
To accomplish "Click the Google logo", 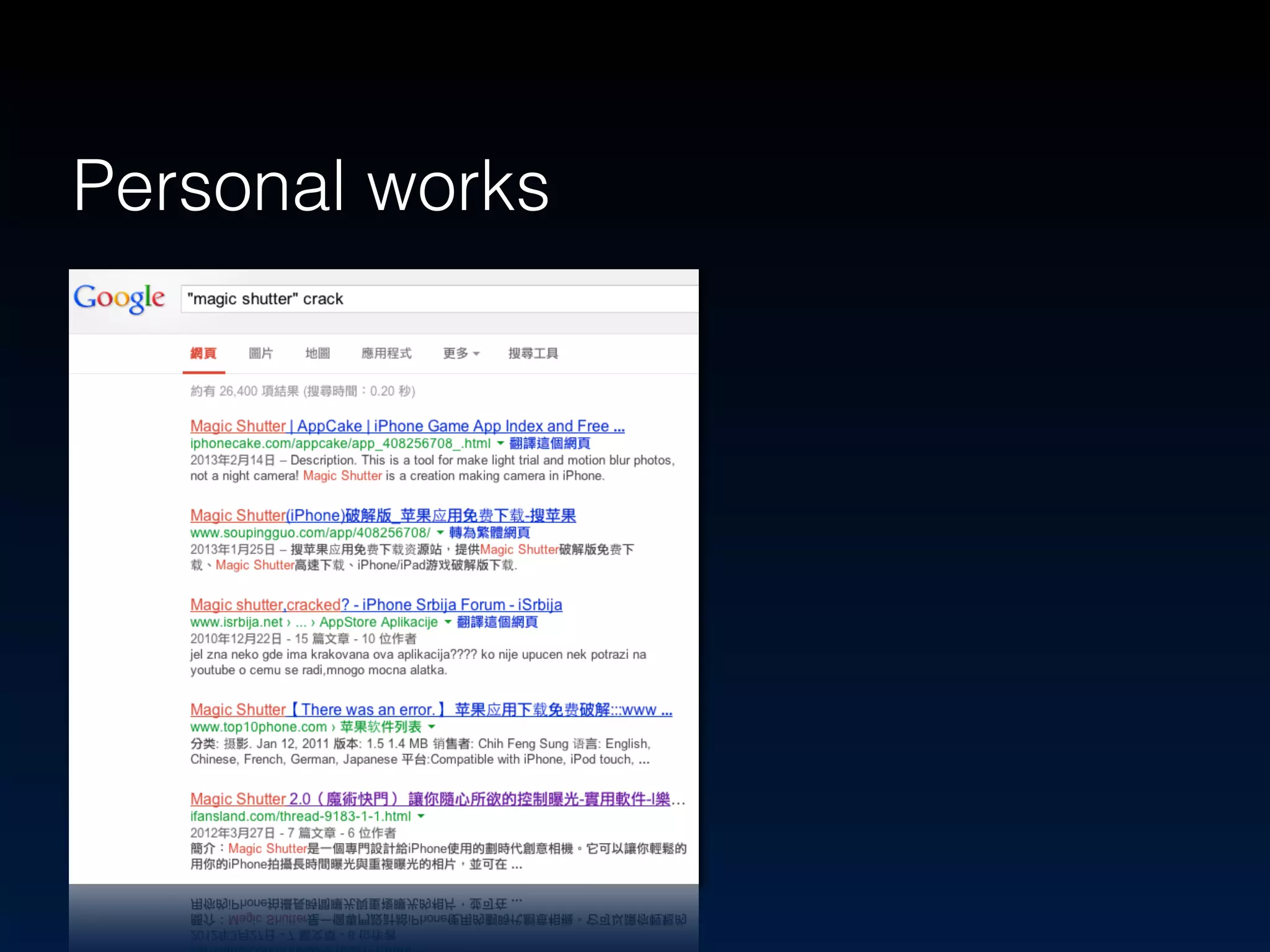I will (x=119, y=298).
